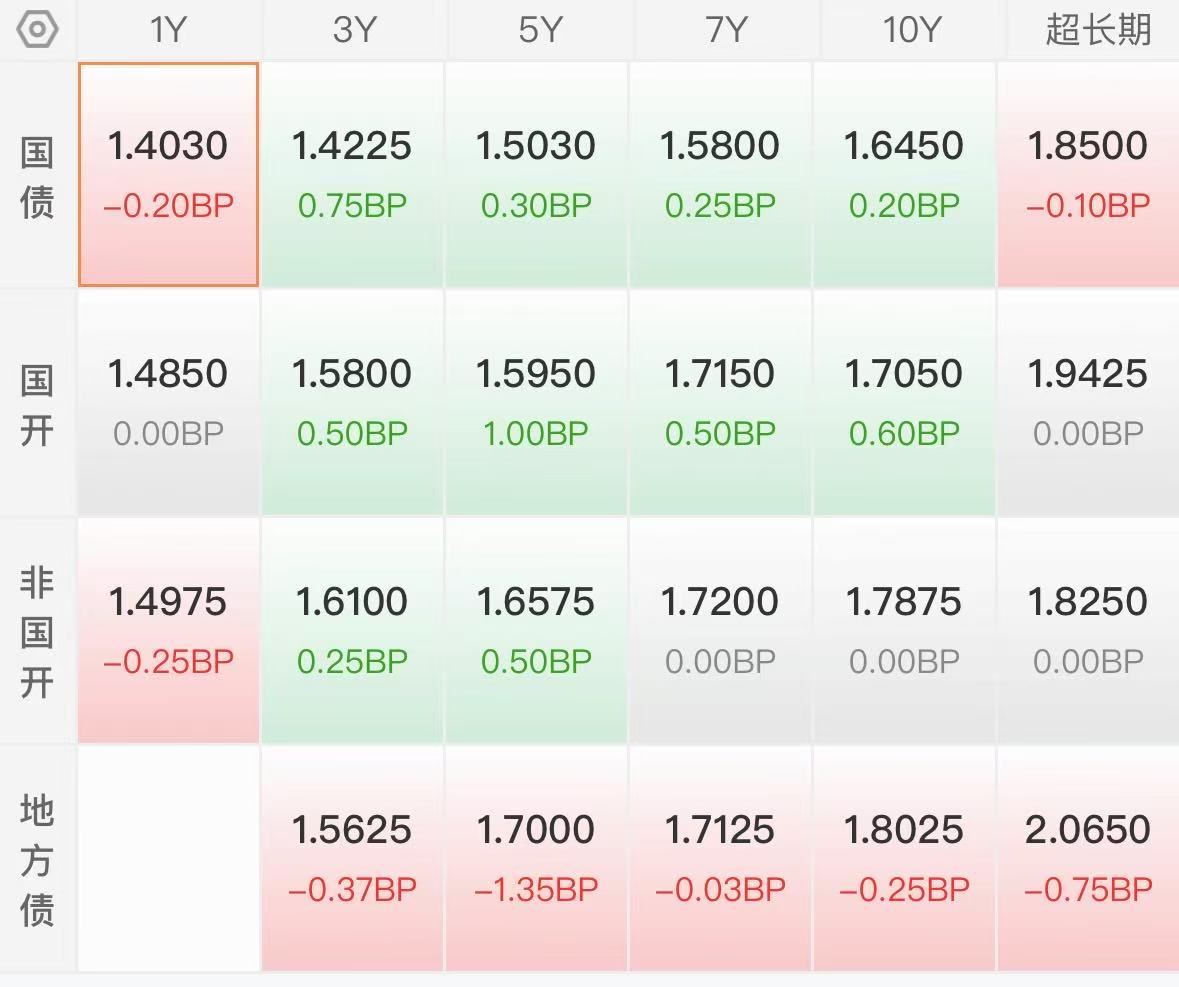This screenshot has height=987, width=1179.
Task: Click the 地方债 10Y cell showing 1.8025
Action: tap(904, 858)
